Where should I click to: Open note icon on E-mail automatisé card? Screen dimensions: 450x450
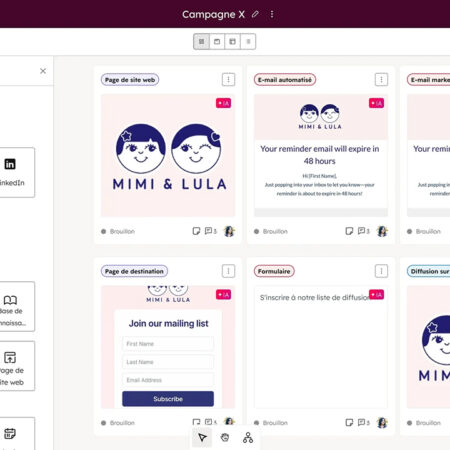pos(349,231)
